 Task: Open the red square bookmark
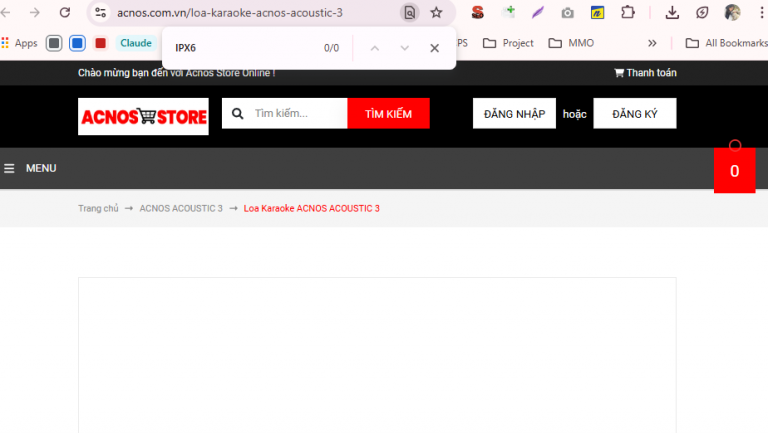point(100,43)
